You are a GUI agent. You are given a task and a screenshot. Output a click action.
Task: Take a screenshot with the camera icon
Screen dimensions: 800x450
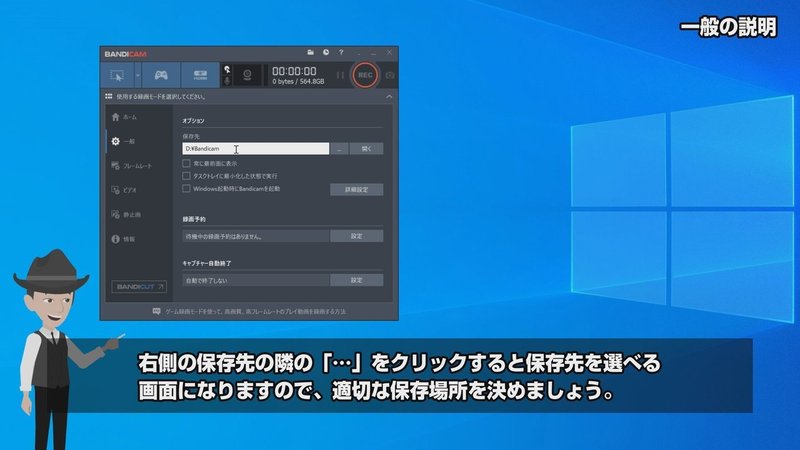tap(390, 76)
